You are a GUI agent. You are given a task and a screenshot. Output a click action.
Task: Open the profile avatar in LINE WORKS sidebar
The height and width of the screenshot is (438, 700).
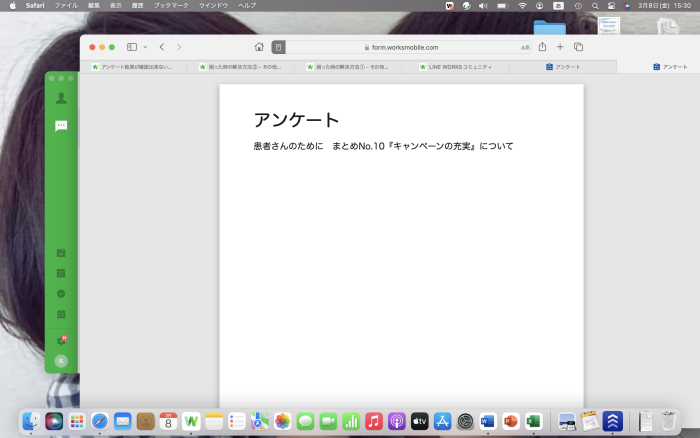pos(61,361)
